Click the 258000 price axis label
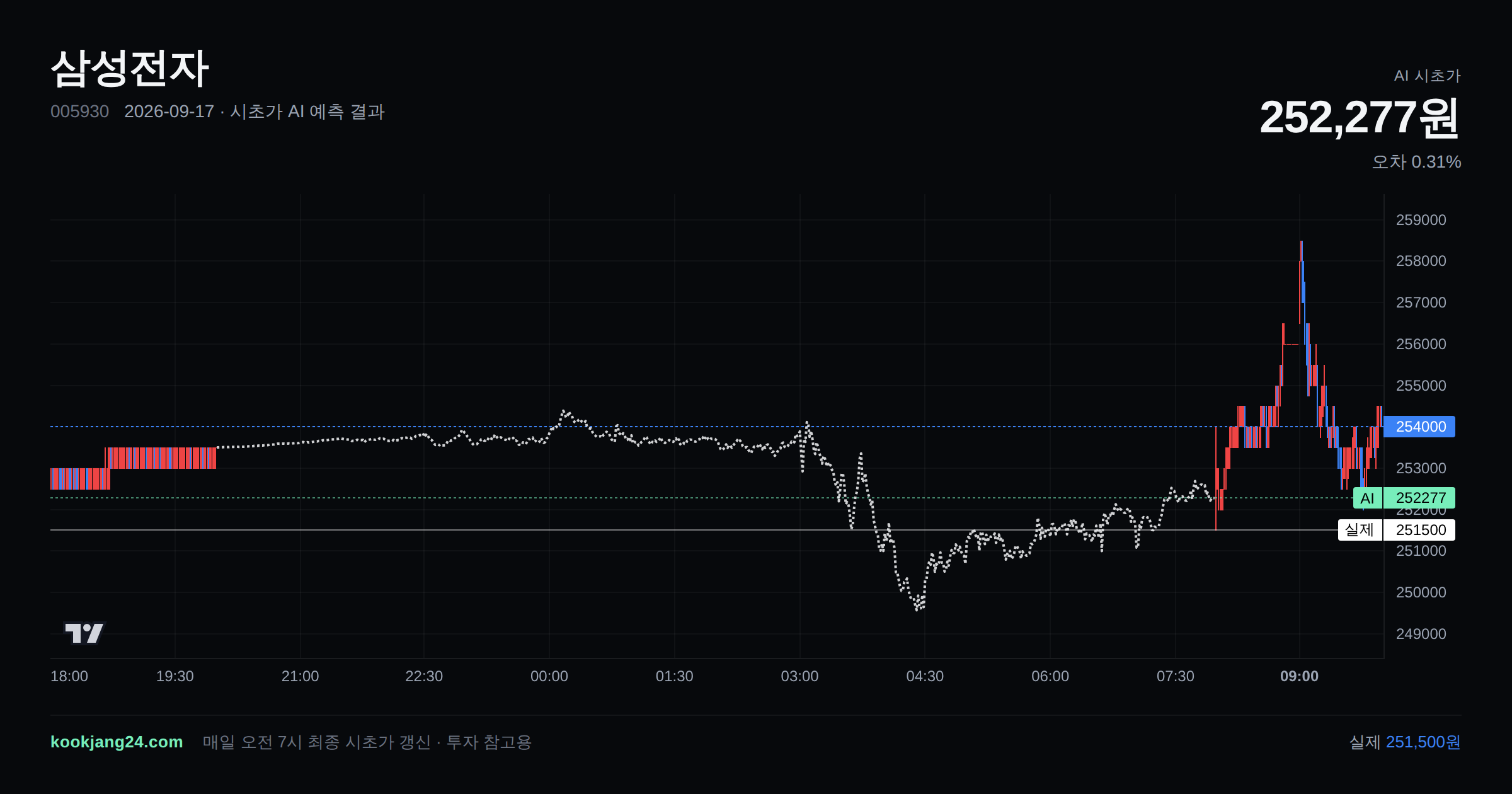The height and width of the screenshot is (794, 1512). [x=1421, y=261]
